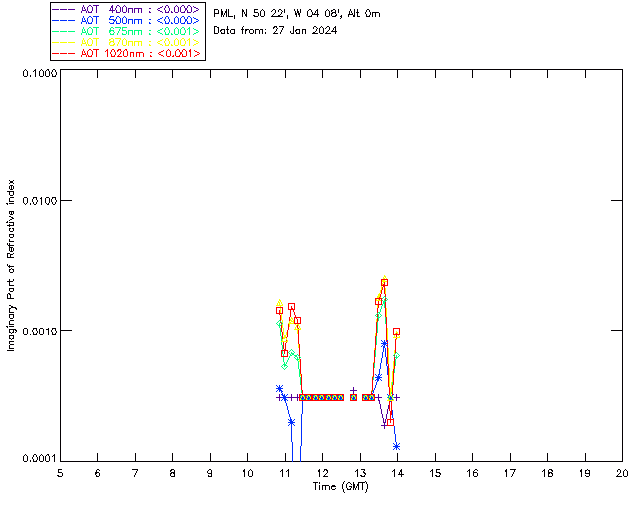This screenshot has width=640, height=512.
Task: Click the lowest blue asterisk marker near 14 hours
Action: [396, 447]
